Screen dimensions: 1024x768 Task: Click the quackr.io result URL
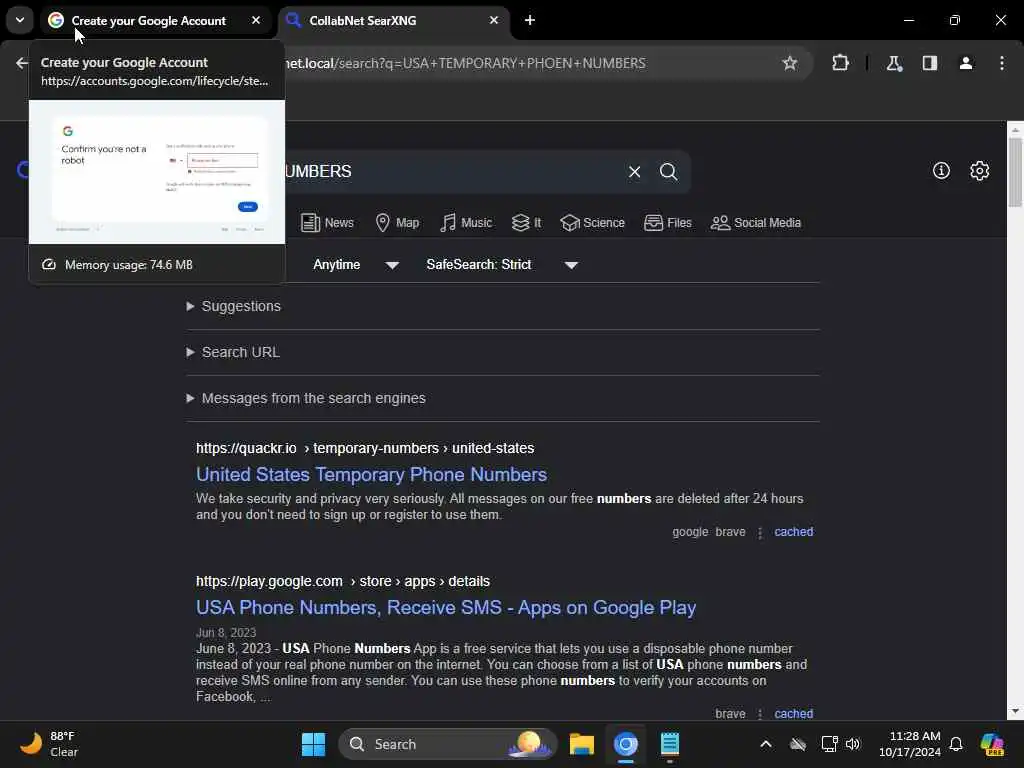[365, 448]
